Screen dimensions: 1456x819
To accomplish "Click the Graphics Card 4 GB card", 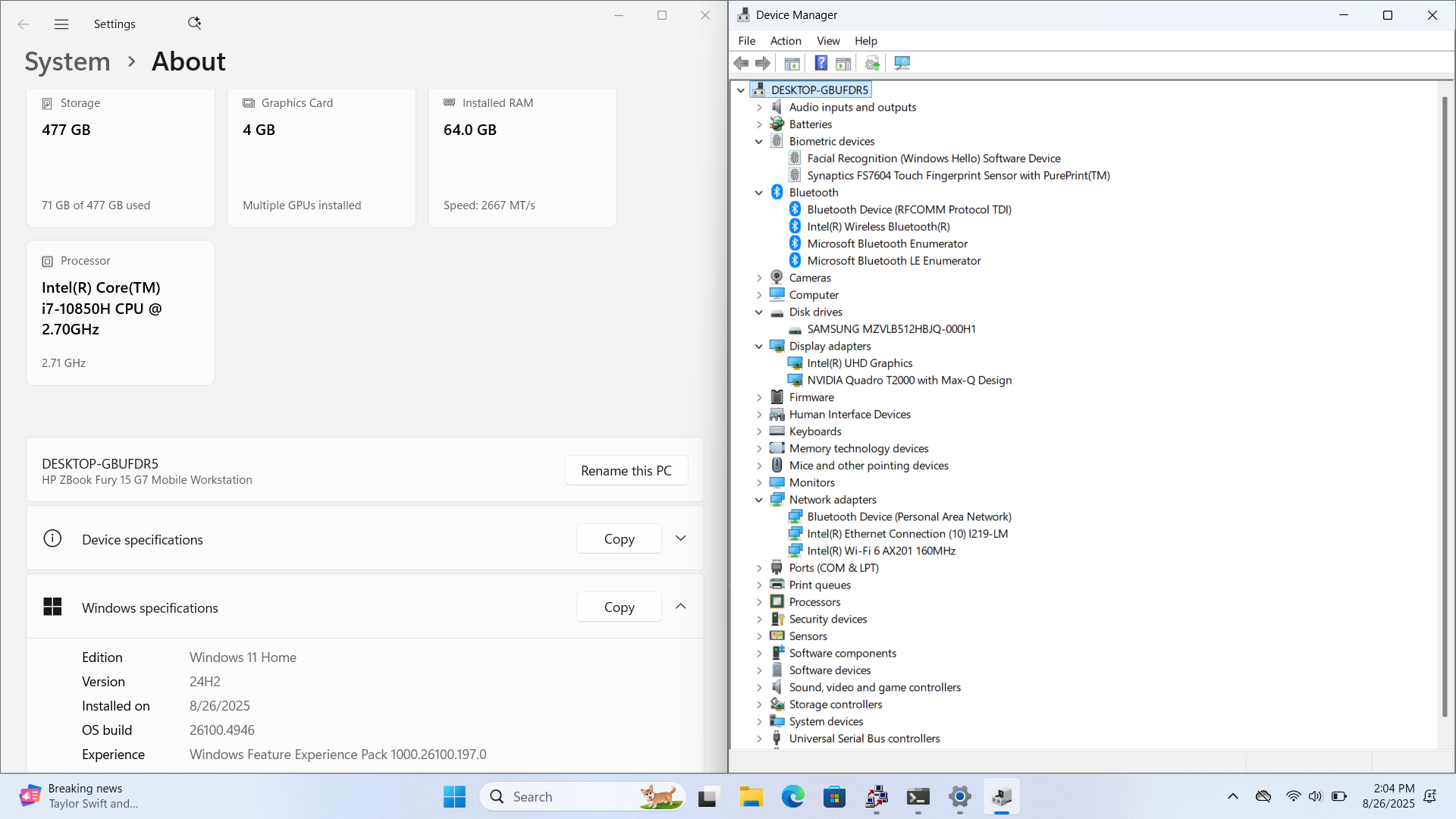I will coord(322,158).
